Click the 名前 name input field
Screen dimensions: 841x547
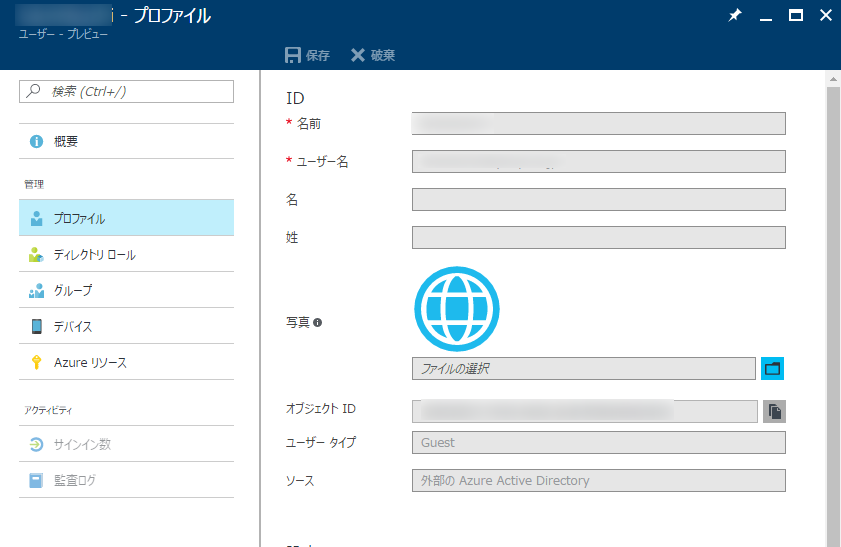(598, 123)
